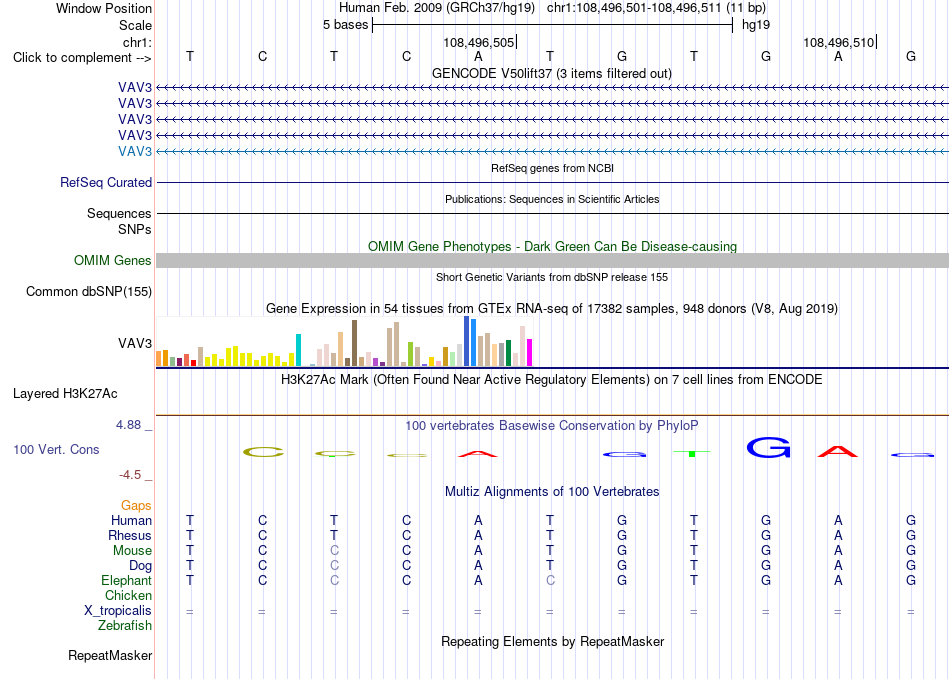Screen dimensions: 950x679
Task: Click the olive C, first PhyloP logo letter
Action: (263, 452)
